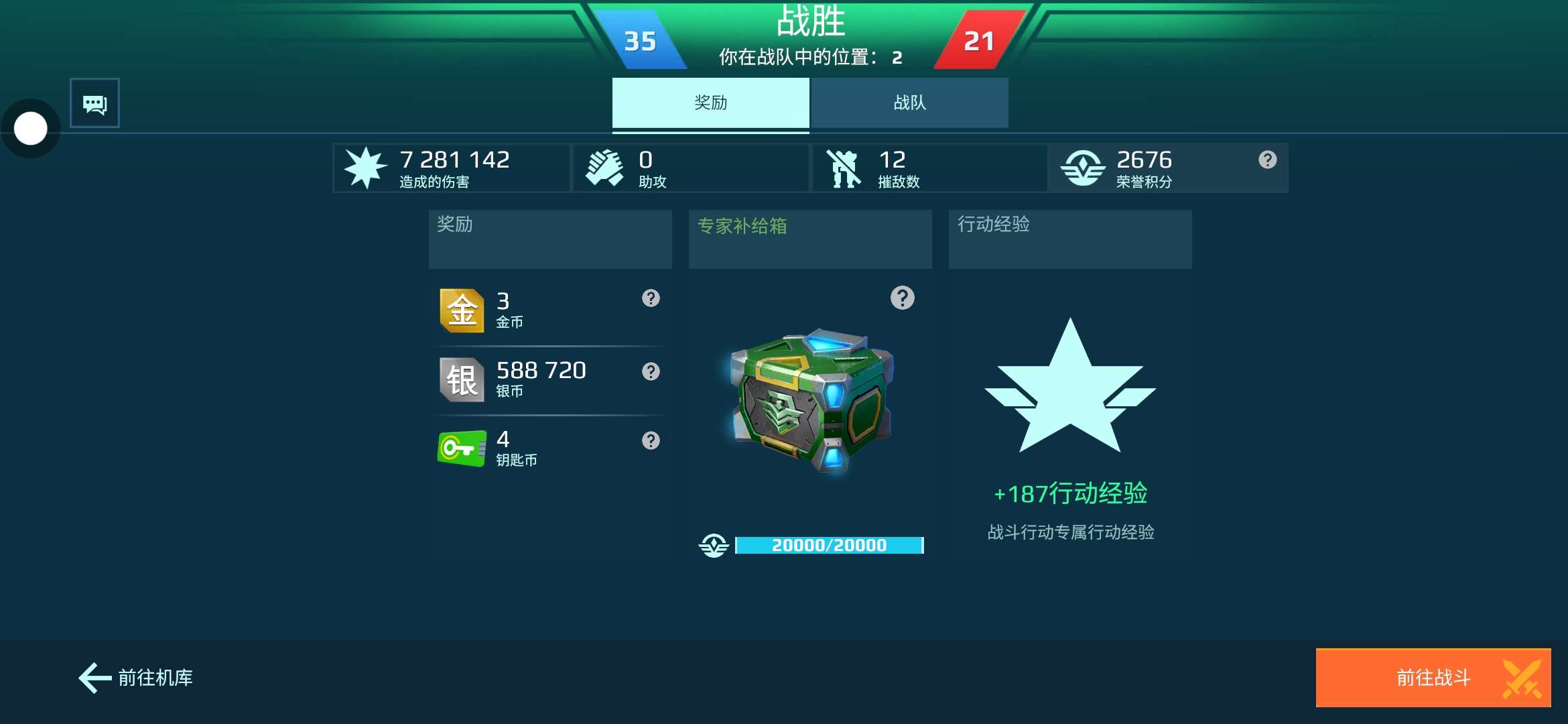Viewport: 1568px width, 724px height.
Task: Open help for the expert supply crate
Action: 903,298
